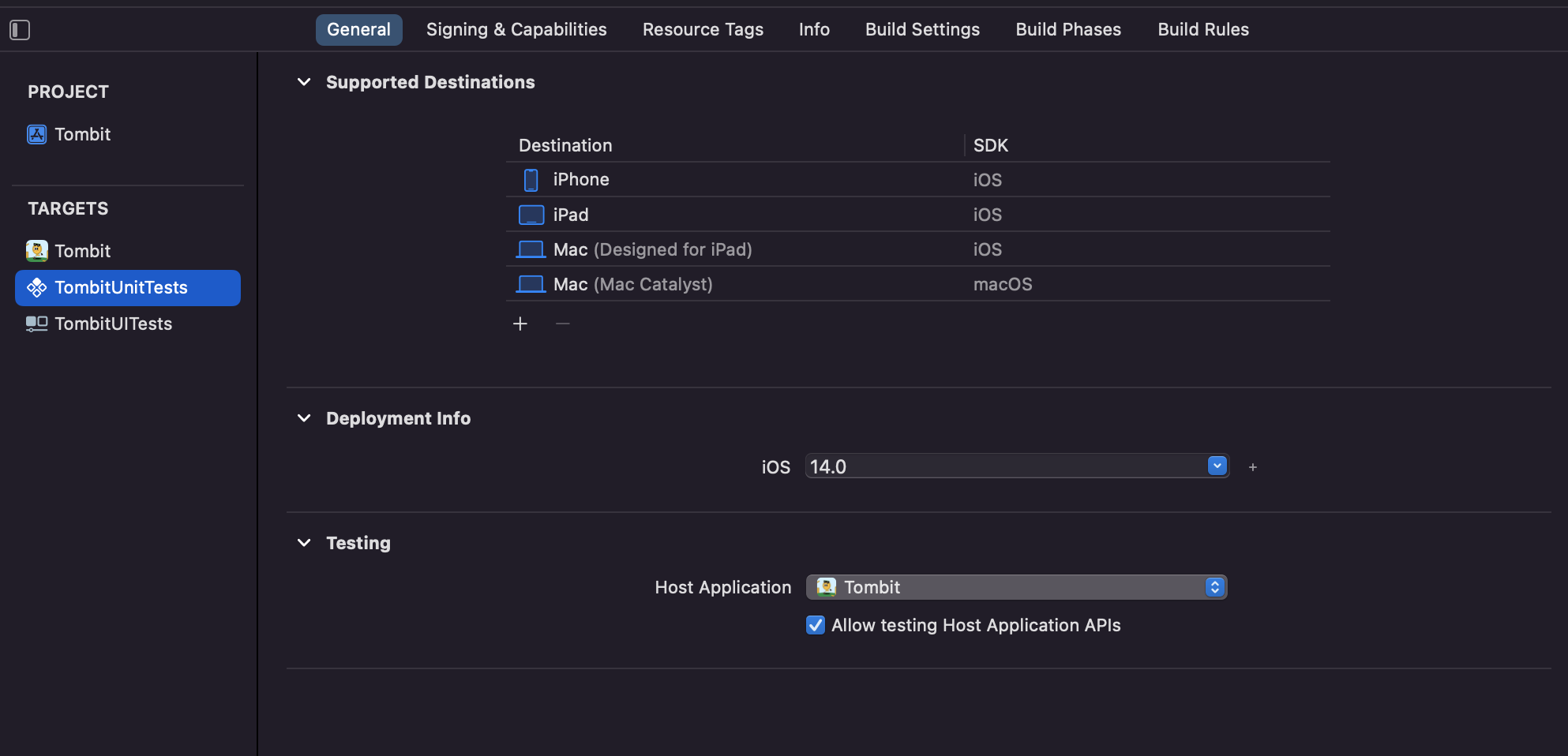Open the iOS deployment version dropdown
The image size is (1568, 756).
click(1217, 466)
